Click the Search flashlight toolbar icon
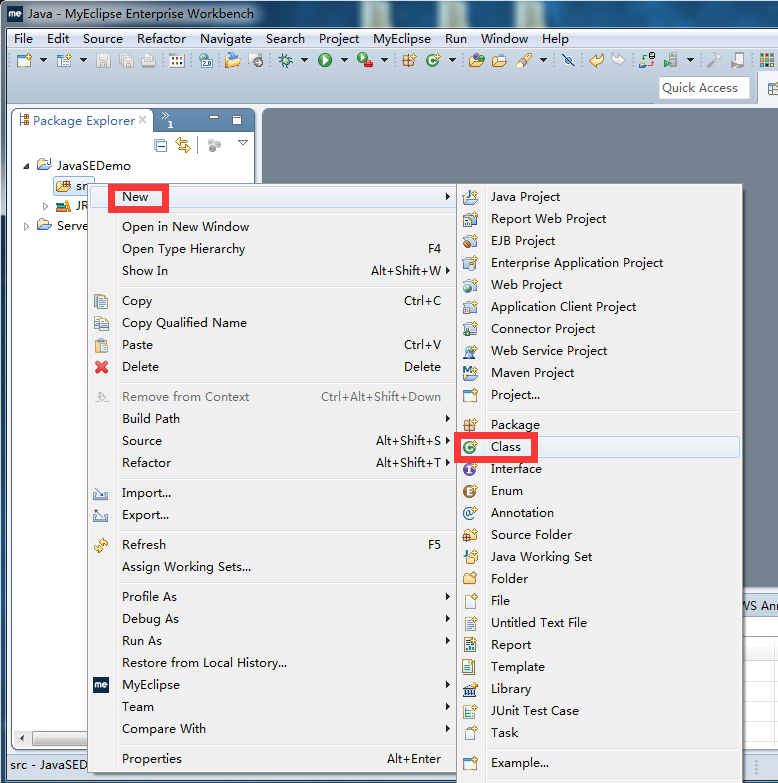Viewport: 778px width, 783px height. click(524, 60)
